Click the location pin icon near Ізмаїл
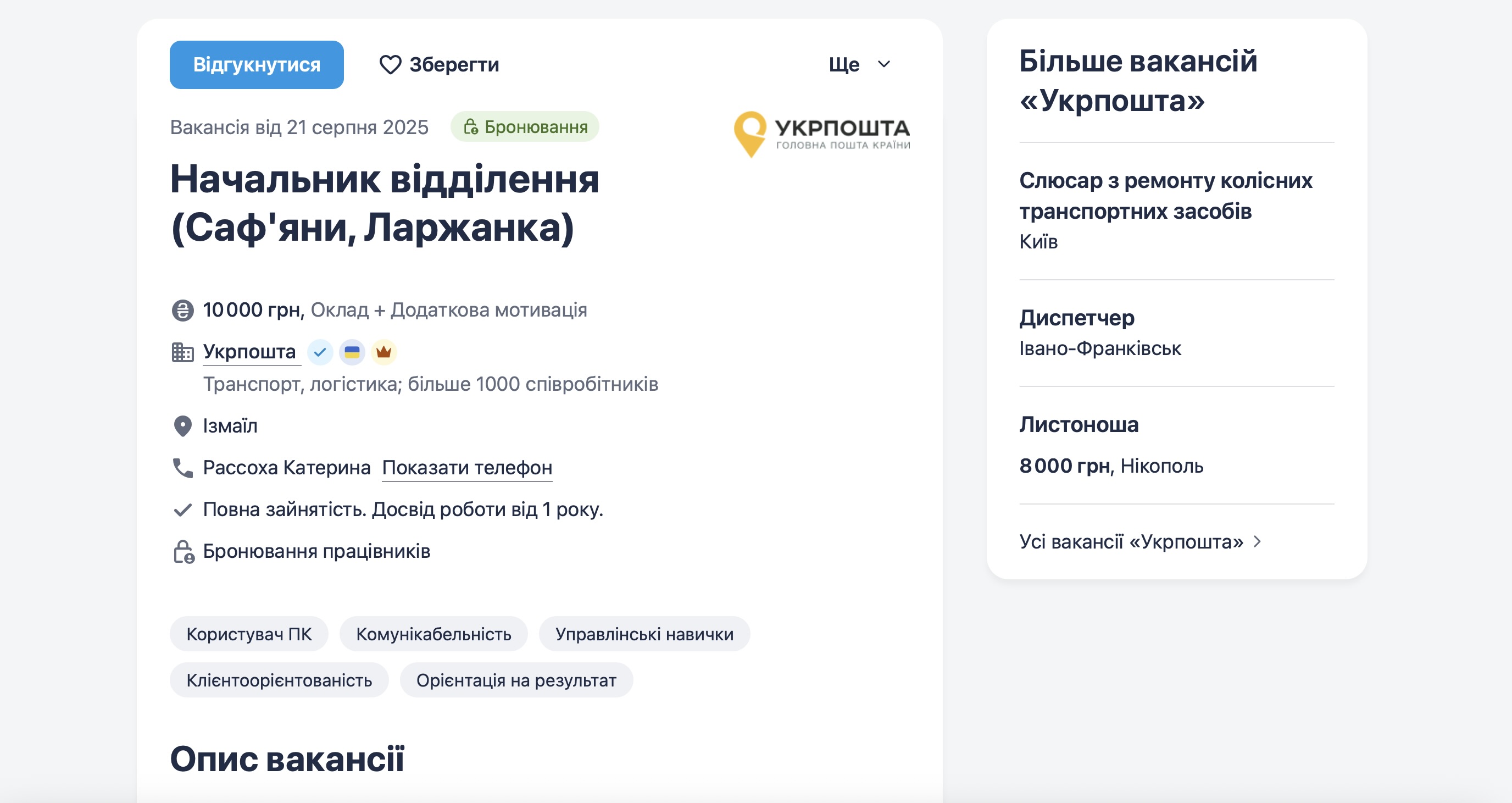 (182, 426)
